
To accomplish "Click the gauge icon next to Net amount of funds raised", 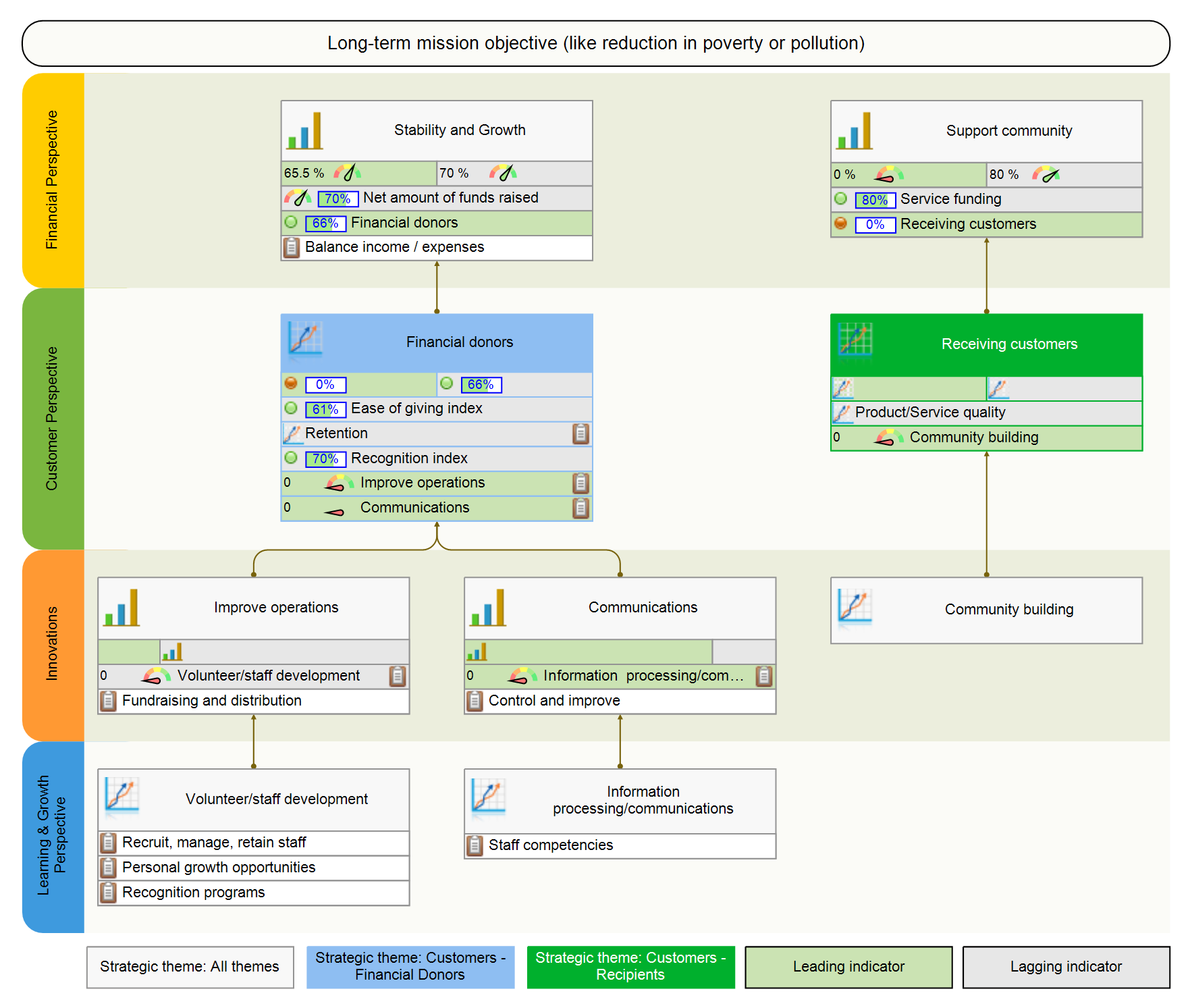I will coord(297,198).
